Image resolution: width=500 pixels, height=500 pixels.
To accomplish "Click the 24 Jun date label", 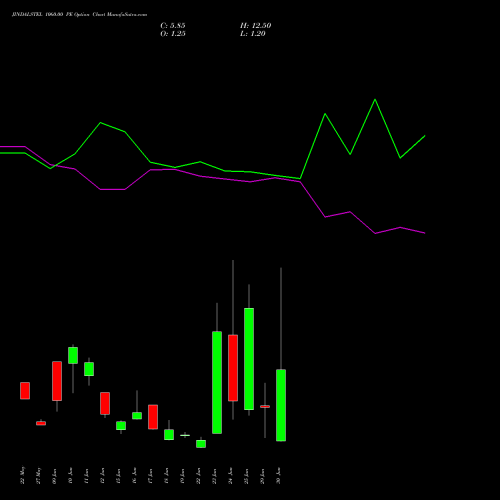I will coord(231,476).
